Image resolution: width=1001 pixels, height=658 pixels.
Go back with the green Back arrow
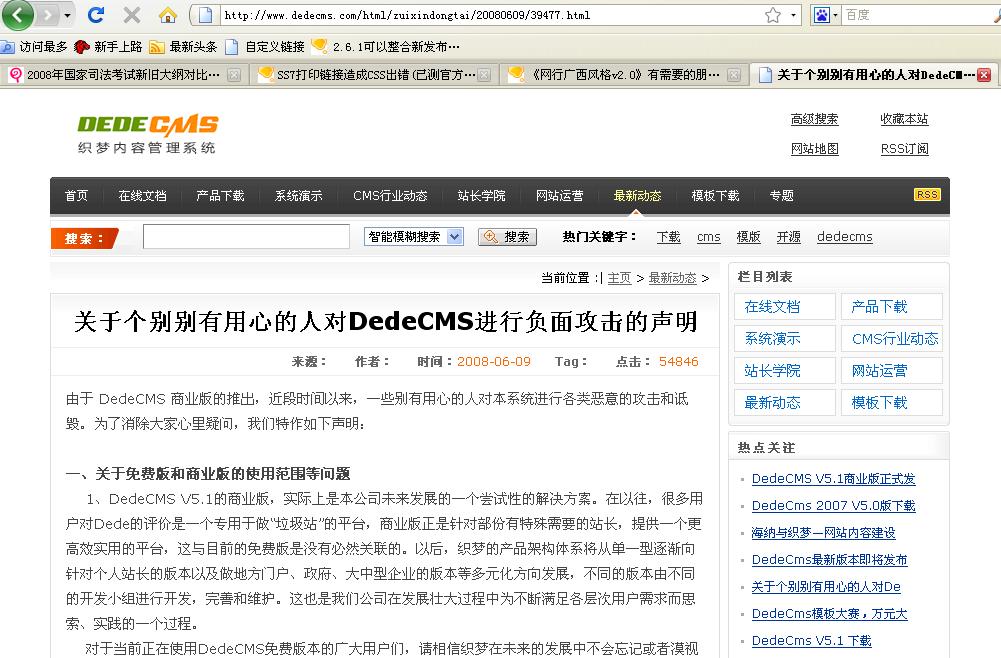pos(18,15)
